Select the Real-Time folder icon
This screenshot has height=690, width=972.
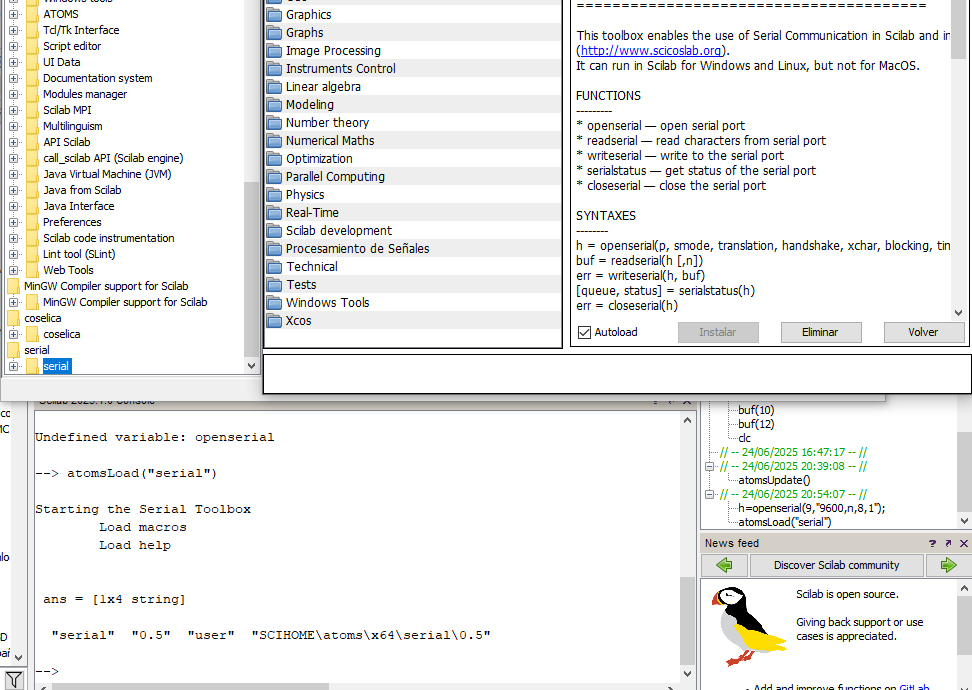(x=274, y=213)
